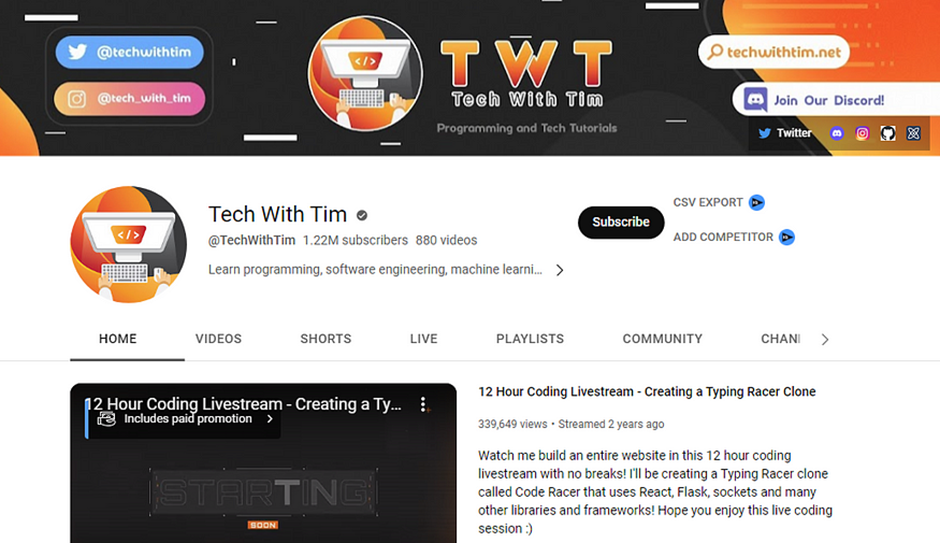940x543 pixels.
Task: Go to the Playlists tab
Action: (x=530, y=339)
